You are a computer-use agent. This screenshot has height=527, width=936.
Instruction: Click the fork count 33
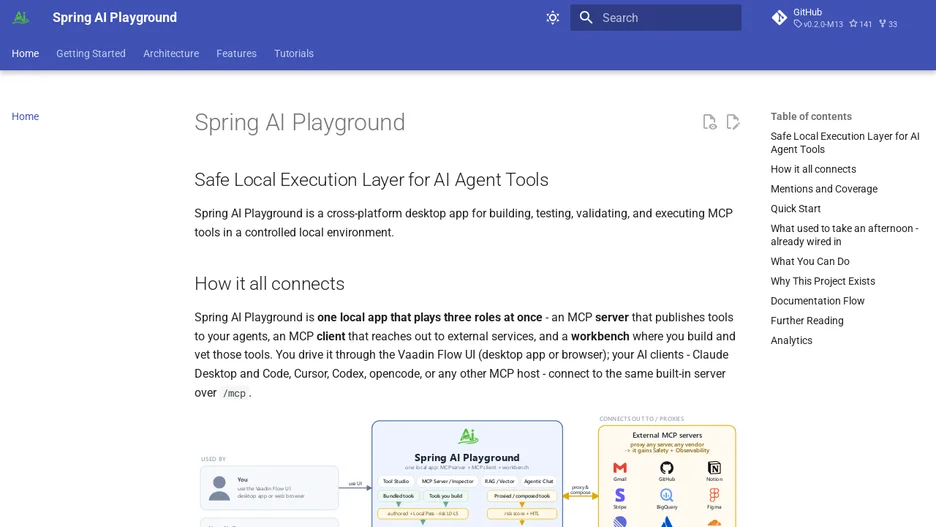tap(888, 24)
